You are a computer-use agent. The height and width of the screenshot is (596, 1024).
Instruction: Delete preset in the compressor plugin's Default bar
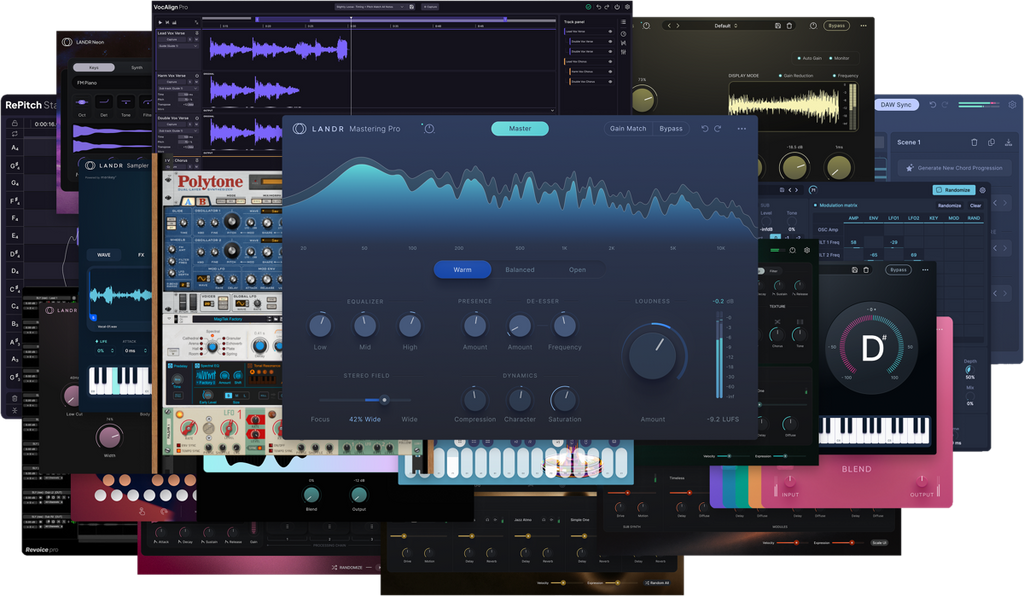(789, 25)
